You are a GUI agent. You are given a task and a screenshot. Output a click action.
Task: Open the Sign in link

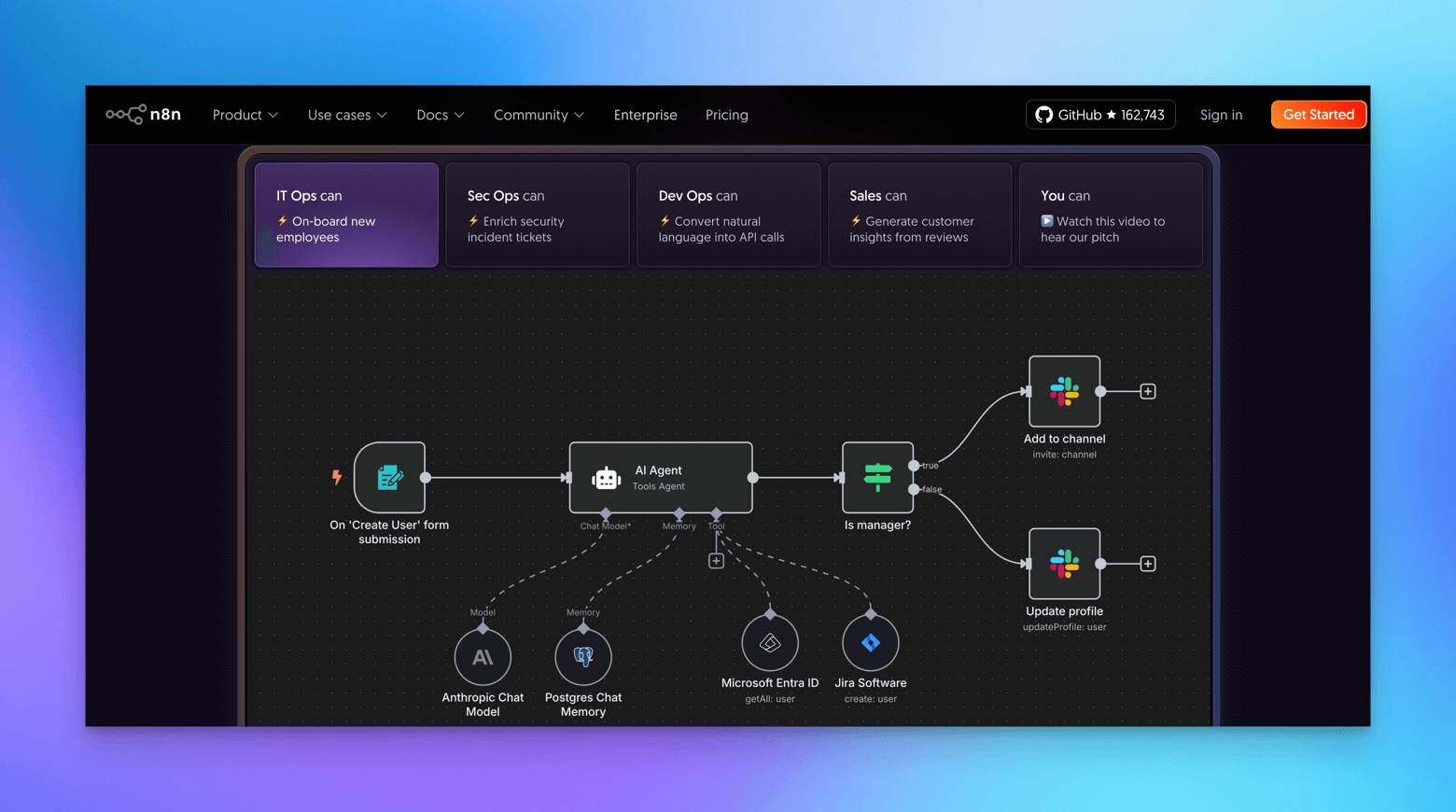[x=1221, y=115]
